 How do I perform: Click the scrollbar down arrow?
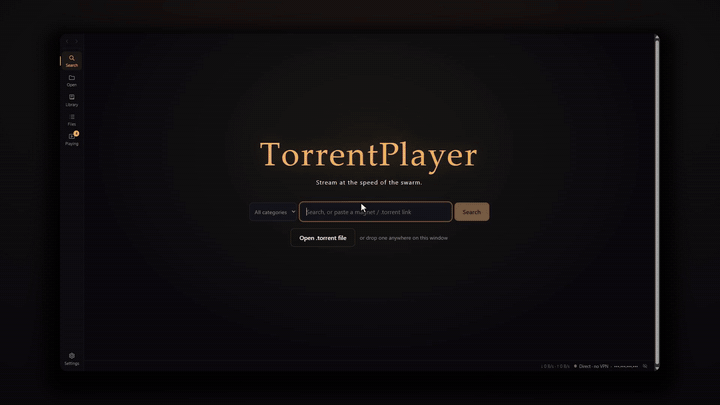(657, 367)
